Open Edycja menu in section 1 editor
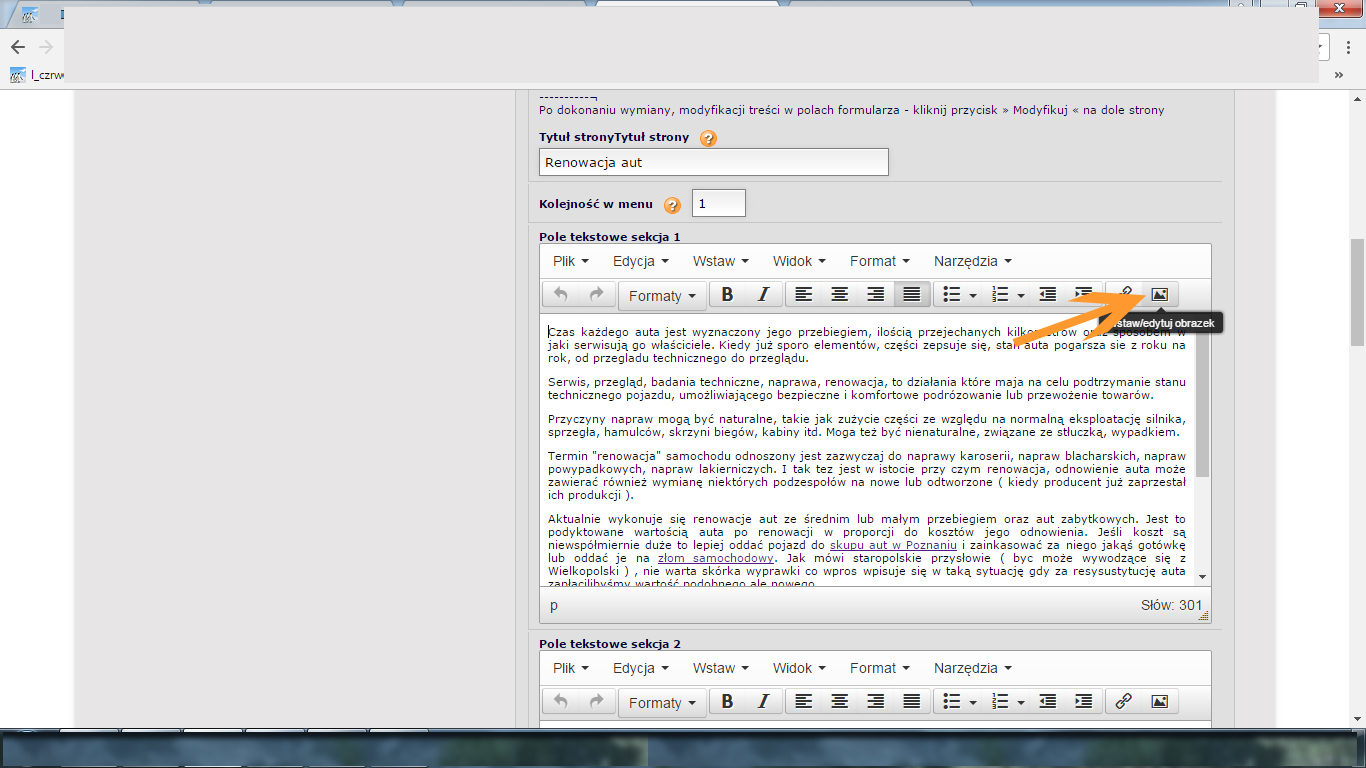This screenshot has height=768, width=1366. pos(641,261)
